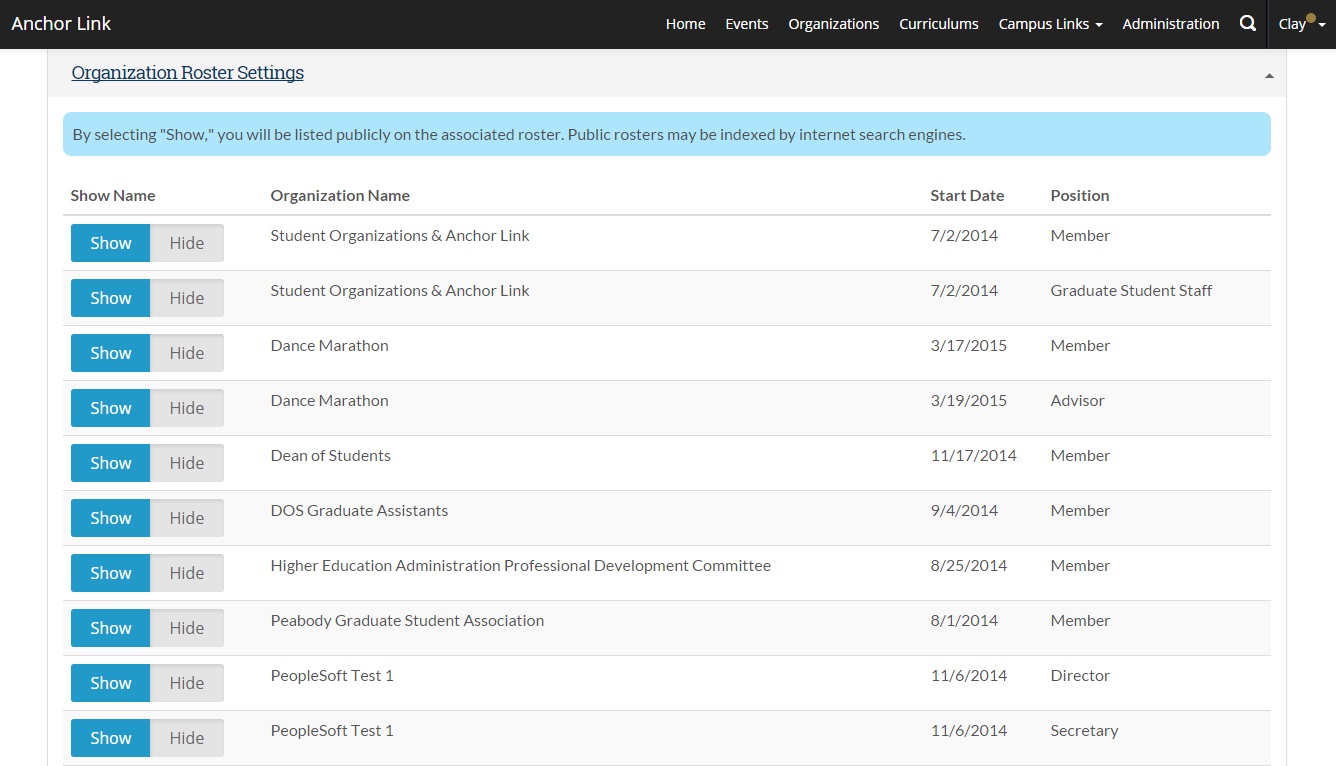Hide Higher Education Administration committee listing
This screenshot has height=766, width=1336.
click(x=186, y=573)
